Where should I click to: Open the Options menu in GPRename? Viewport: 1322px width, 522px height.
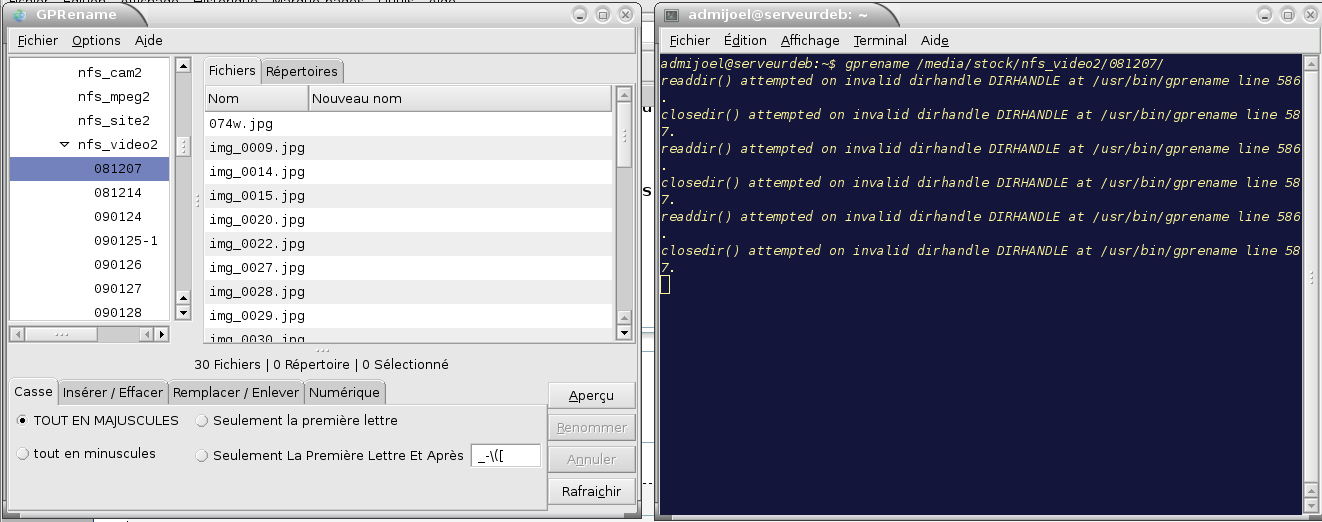[x=96, y=41]
